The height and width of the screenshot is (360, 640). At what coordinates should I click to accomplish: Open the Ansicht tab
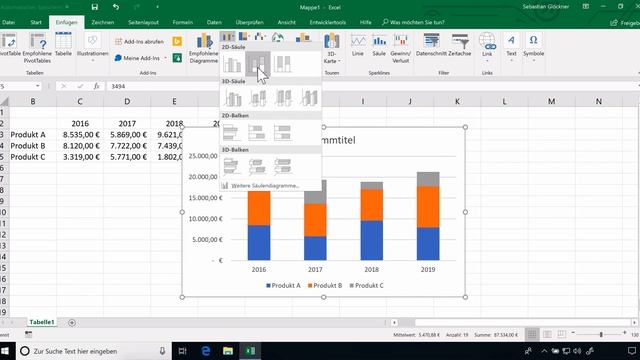point(287,22)
